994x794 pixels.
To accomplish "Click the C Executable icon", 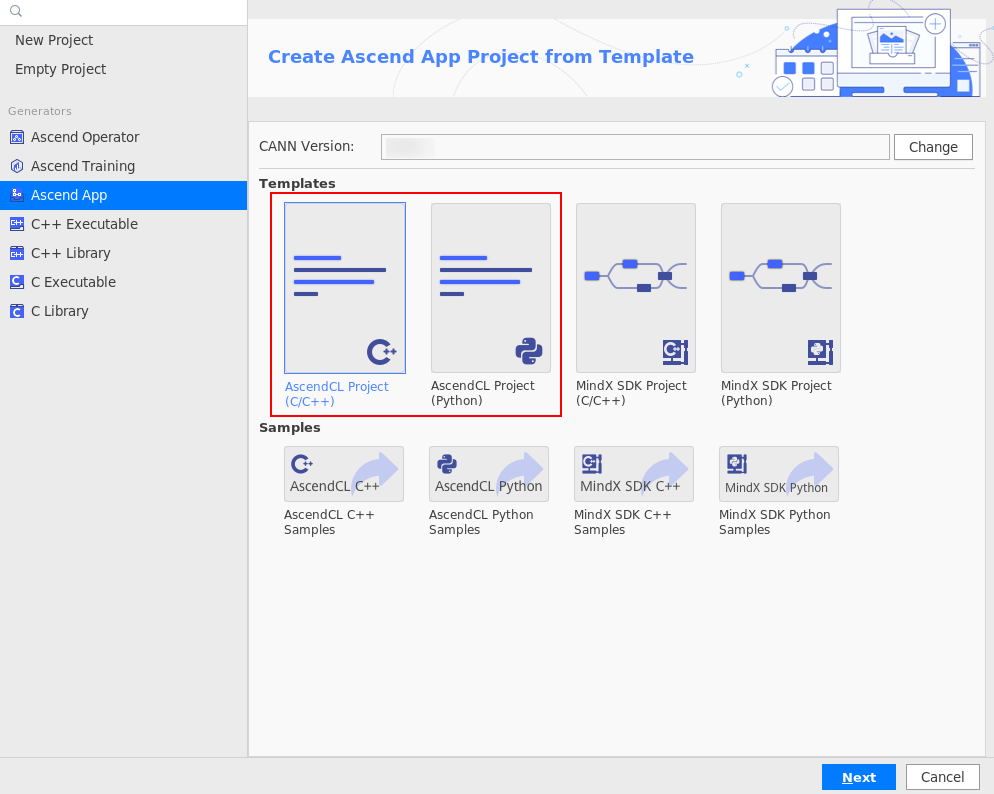I will (17, 282).
